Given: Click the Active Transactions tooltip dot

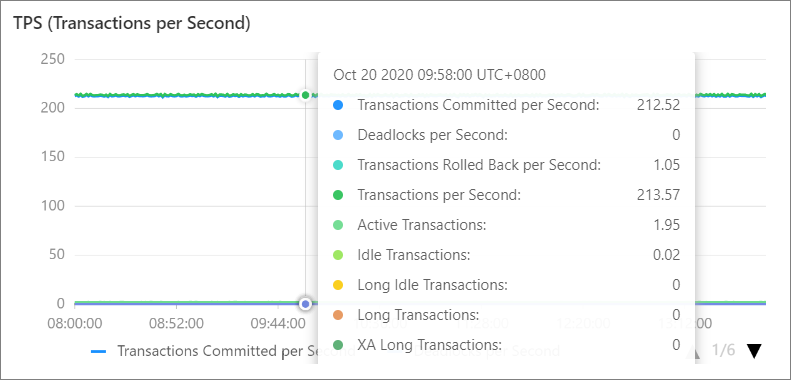Looking at the screenshot, I should coord(338,225).
